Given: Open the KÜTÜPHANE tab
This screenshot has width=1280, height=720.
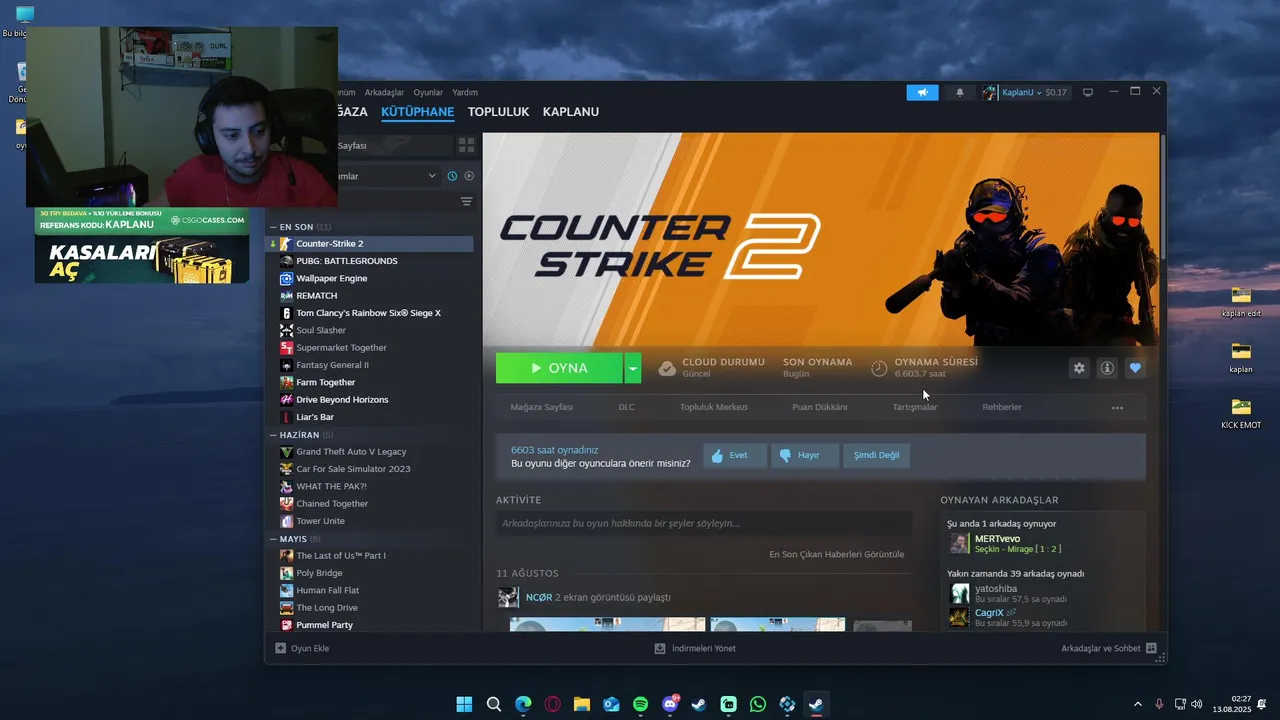Looking at the screenshot, I should pos(417,112).
